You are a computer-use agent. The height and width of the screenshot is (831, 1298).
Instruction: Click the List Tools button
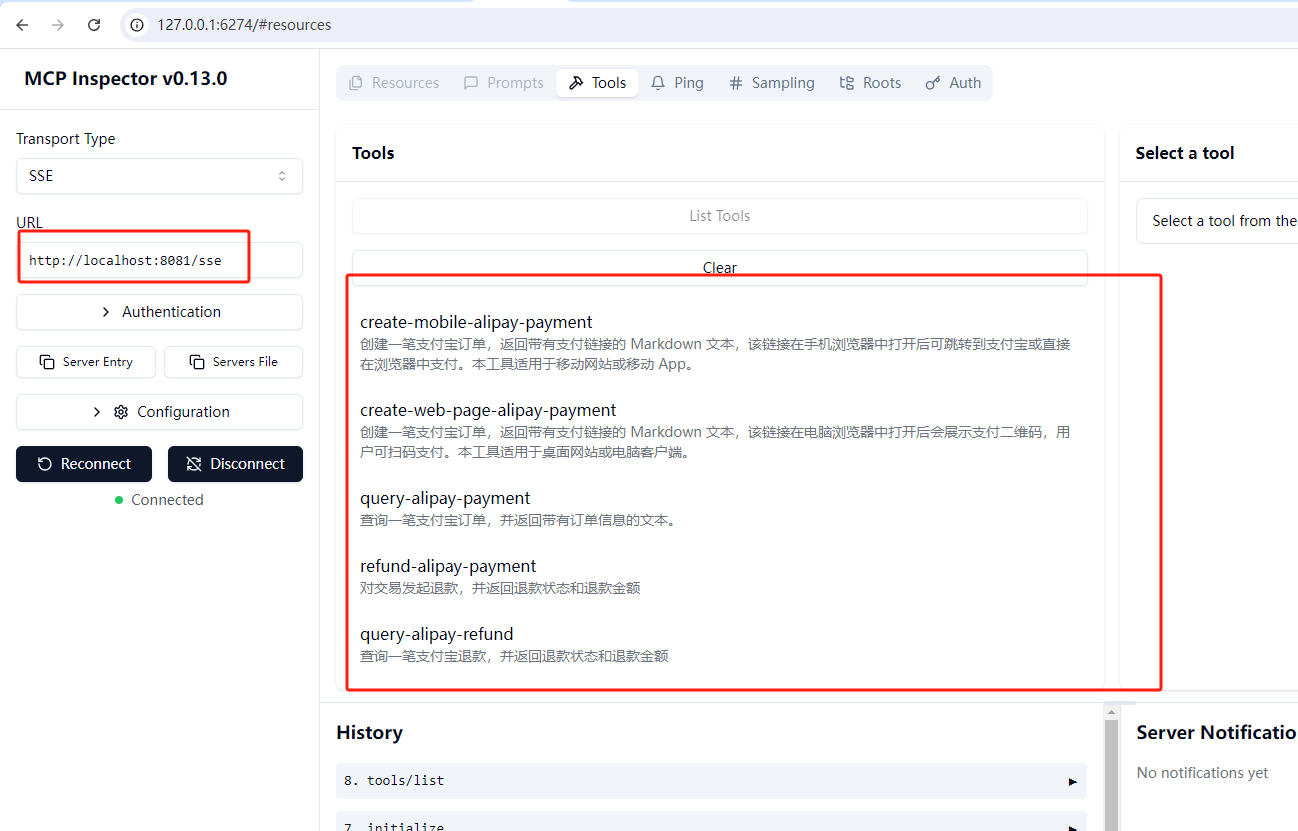click(719, 216)
